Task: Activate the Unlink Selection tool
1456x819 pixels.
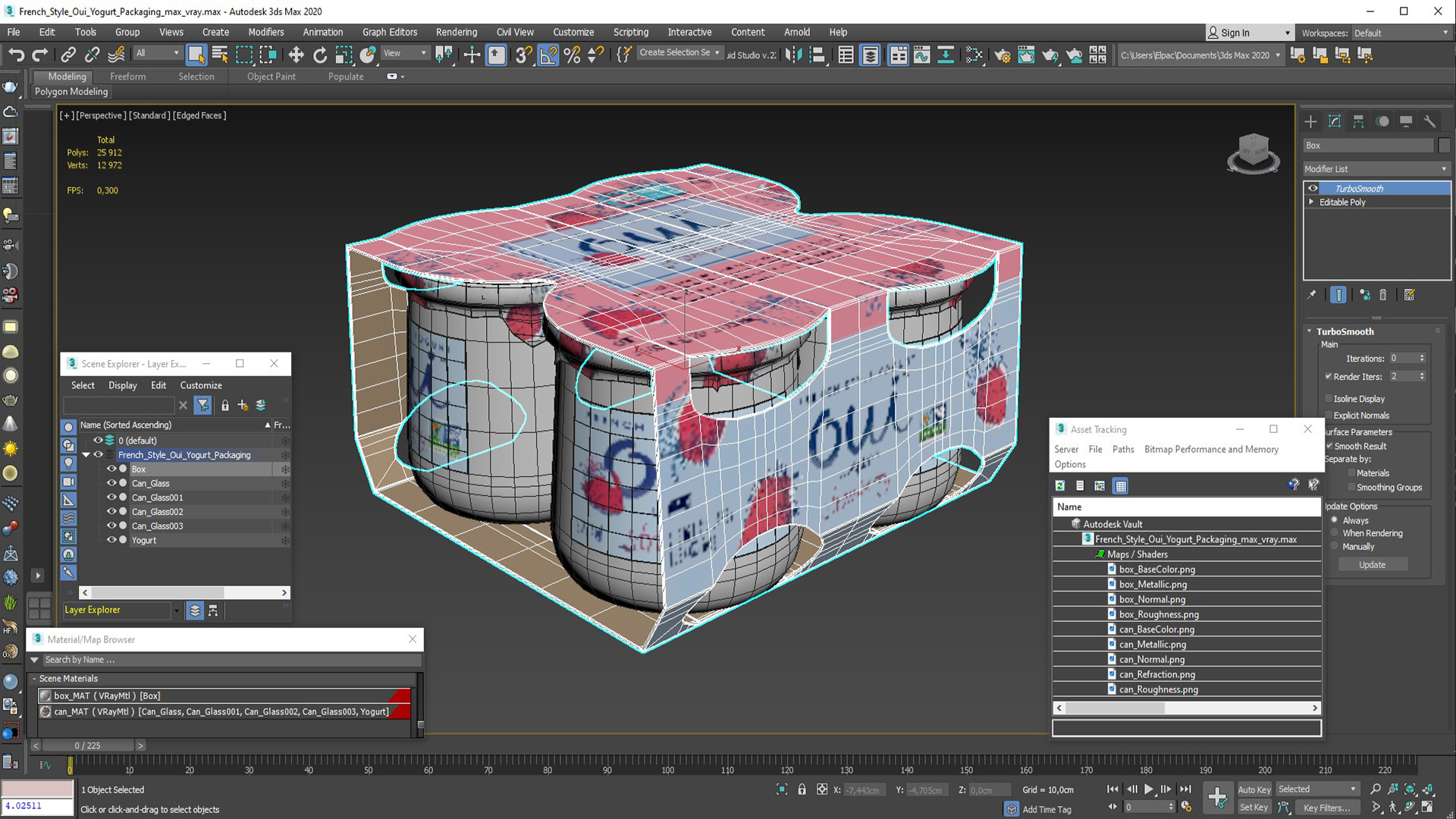Action: click(x=93, y=55)
